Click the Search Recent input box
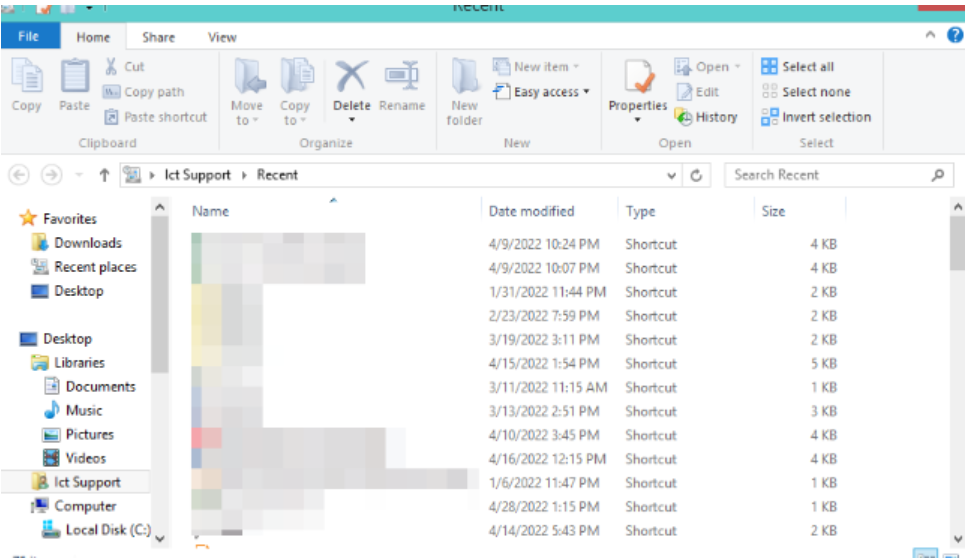The width and height of the screenshot is (972, 560). 831,176
